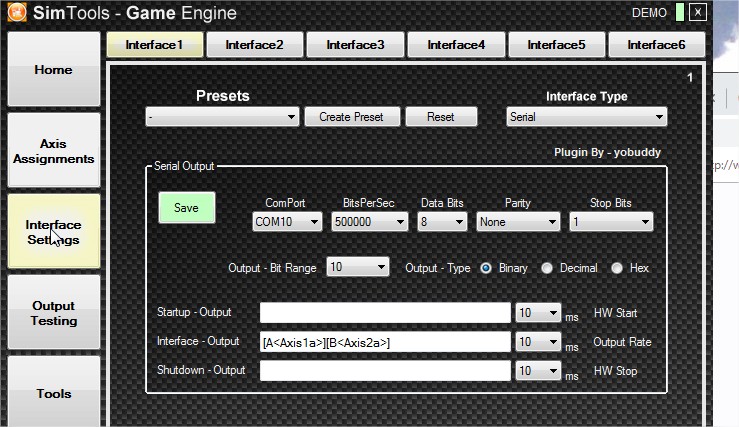Screen dimensions: 739x427
Task: Click the 'ComPort' label
Action: pyautogui.click(x=285, y=203)
